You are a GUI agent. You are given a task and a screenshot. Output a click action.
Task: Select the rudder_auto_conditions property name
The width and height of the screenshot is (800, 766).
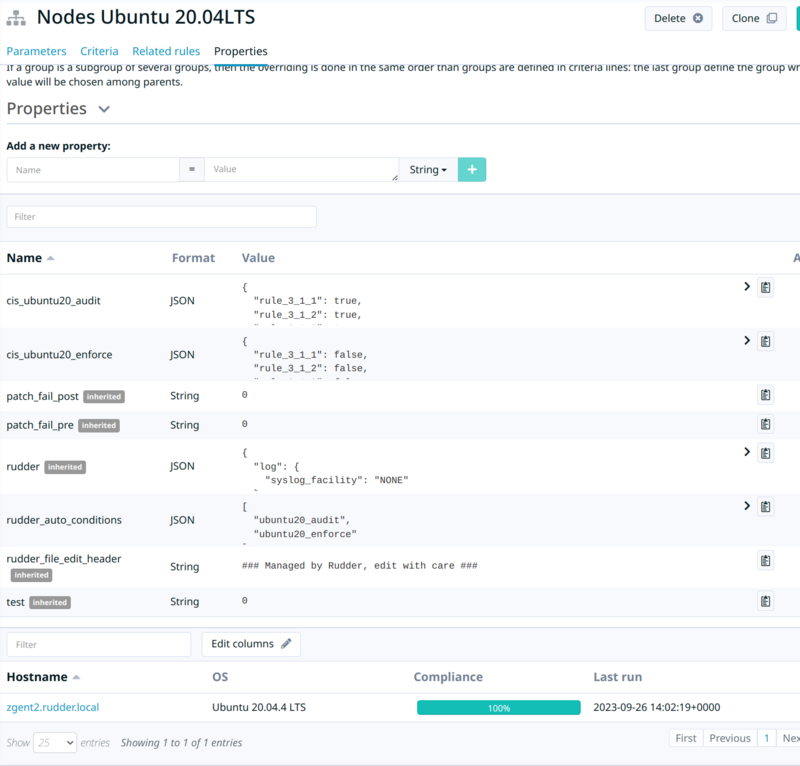click(x=64, y=520)
